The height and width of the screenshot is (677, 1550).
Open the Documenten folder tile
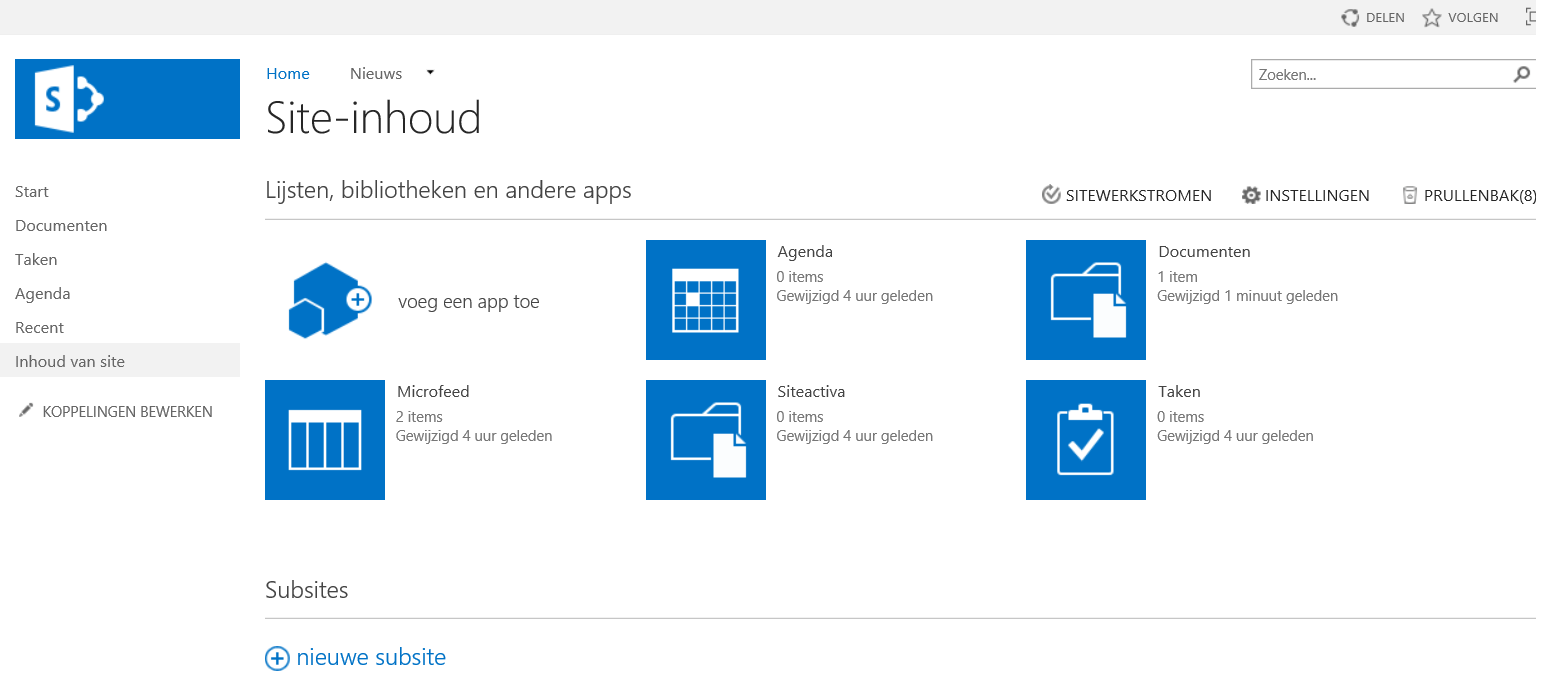coord(1086,300)
